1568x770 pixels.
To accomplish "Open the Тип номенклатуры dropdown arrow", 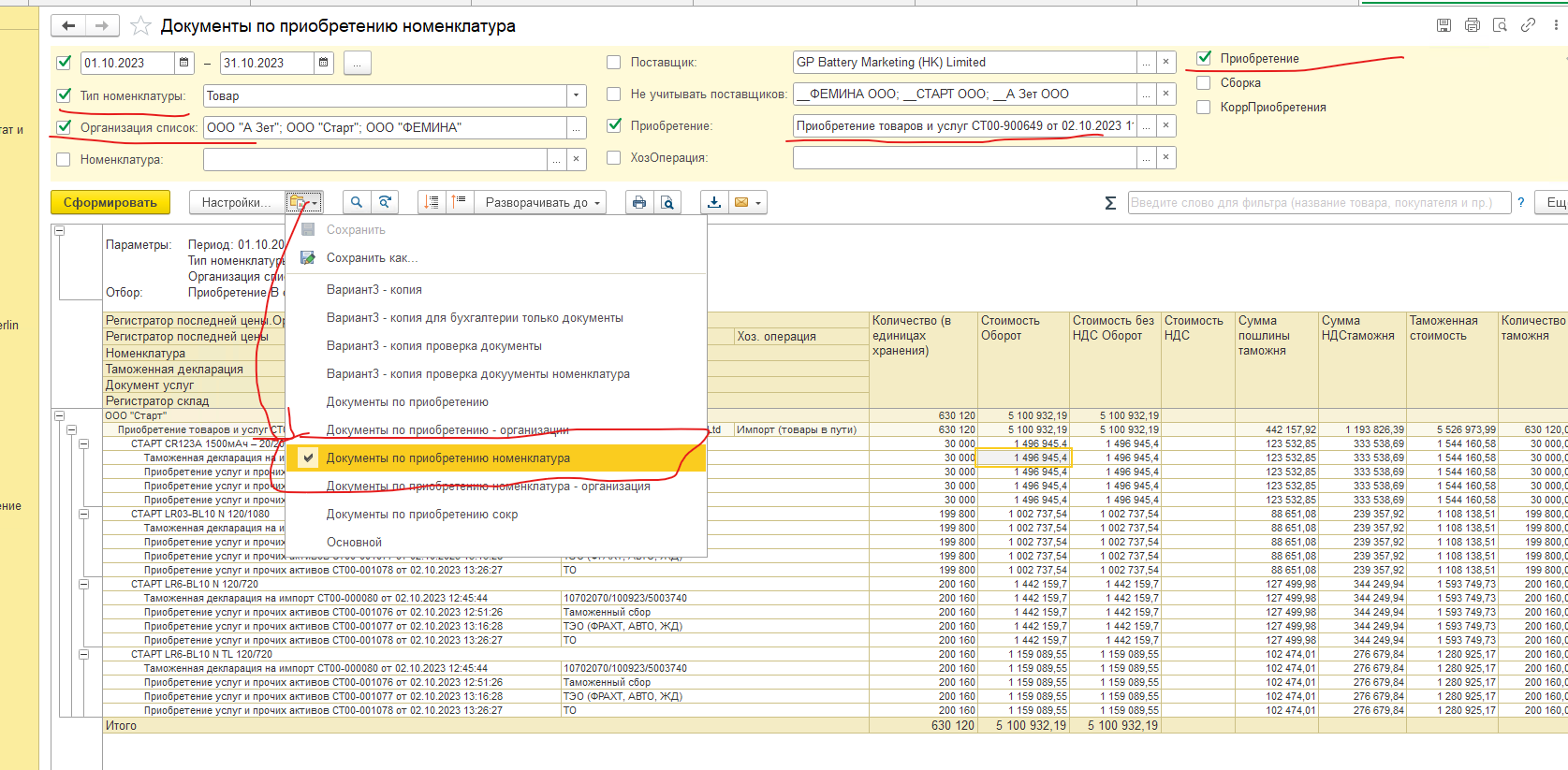I will (577, 95).
